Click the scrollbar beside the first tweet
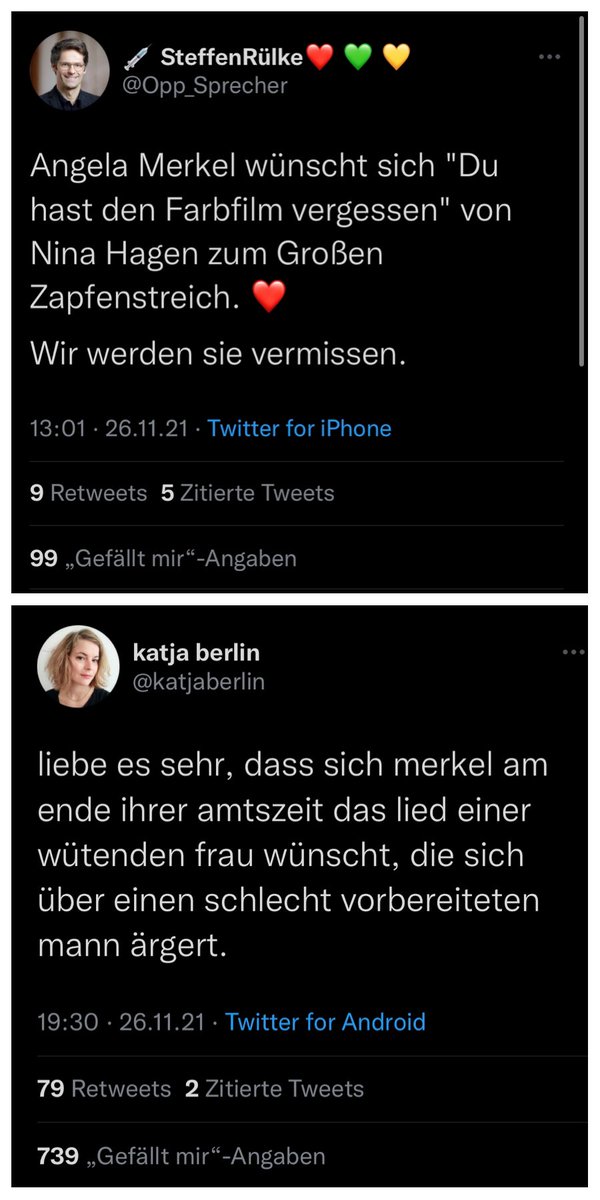Screen dimensions: 600x1200 click(583, 200)
